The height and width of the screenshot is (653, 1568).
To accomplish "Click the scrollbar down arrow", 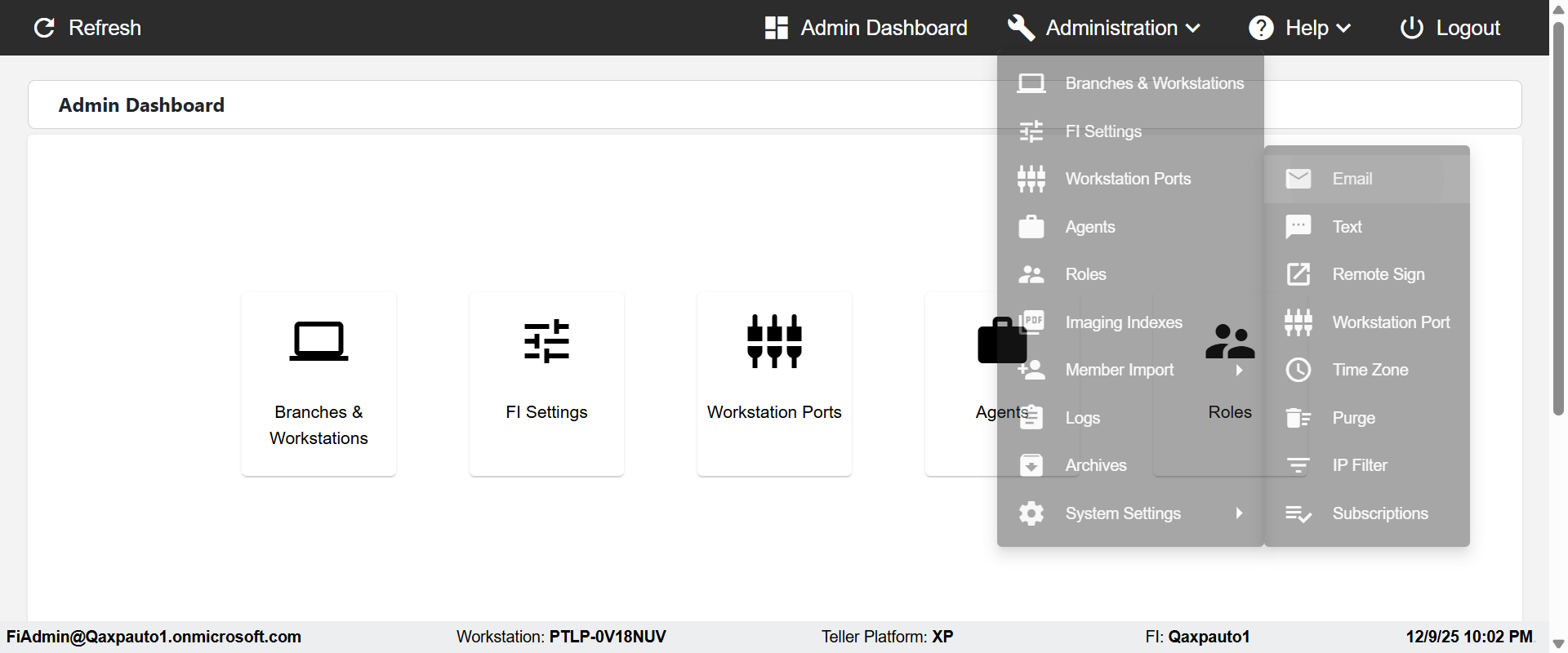I will 1558,644.
